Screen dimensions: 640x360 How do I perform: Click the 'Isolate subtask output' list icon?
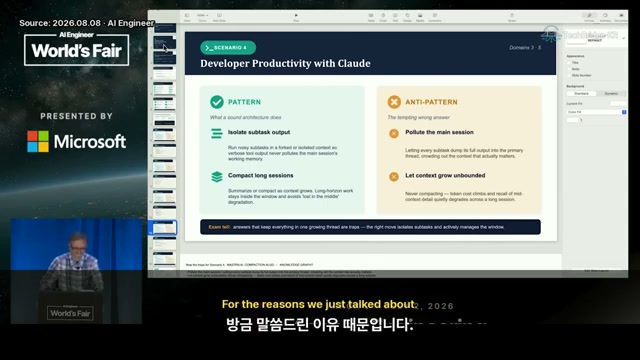coord(217,133)
